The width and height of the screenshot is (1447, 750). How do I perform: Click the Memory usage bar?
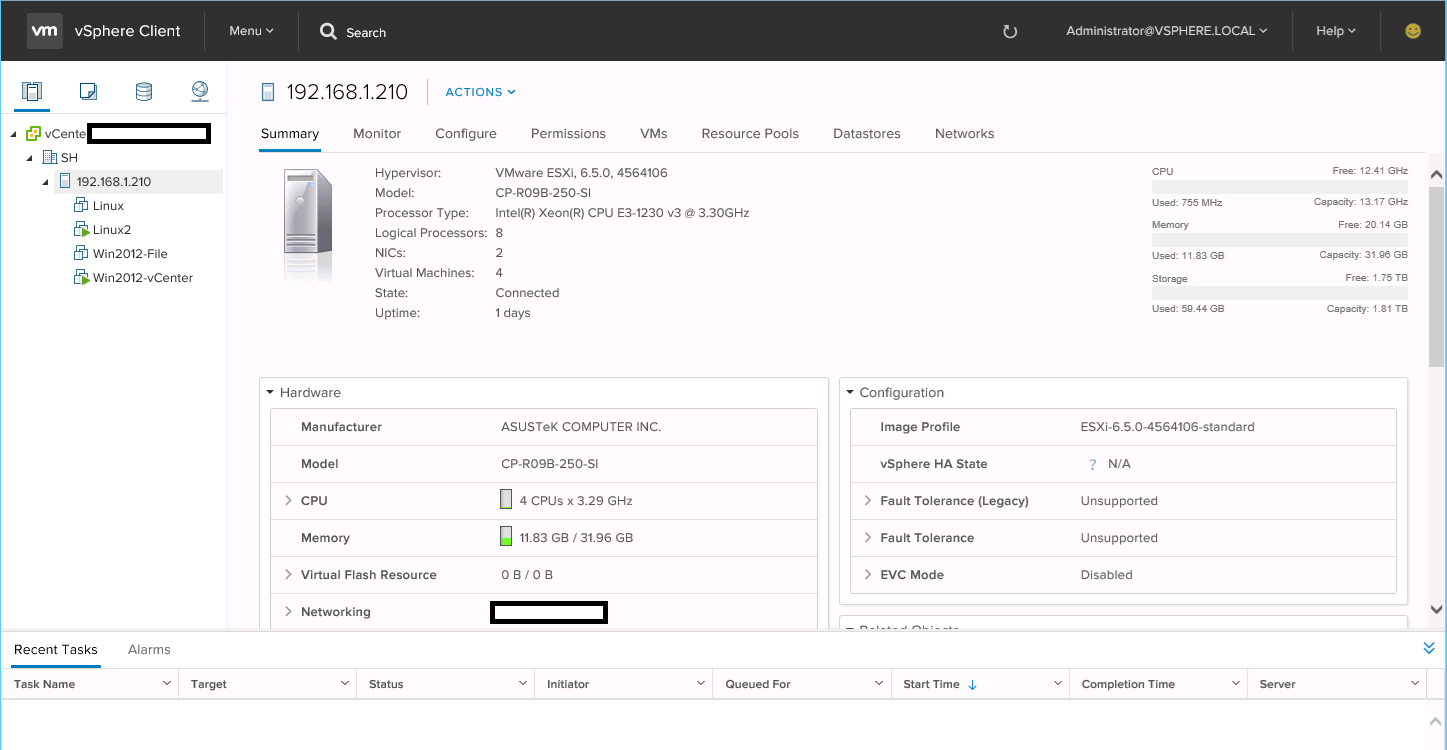coord(1280,240)
